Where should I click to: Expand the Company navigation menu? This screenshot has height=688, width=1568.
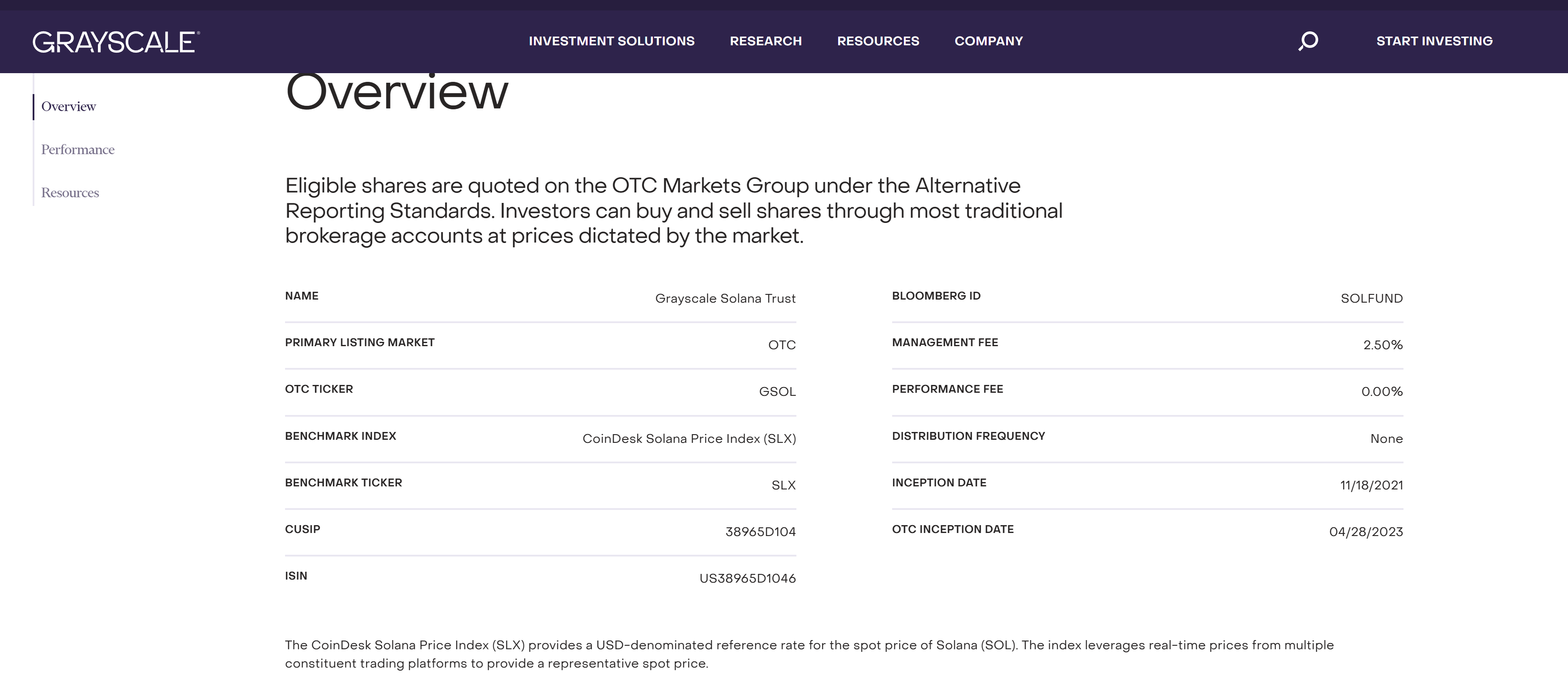(988, 41)
